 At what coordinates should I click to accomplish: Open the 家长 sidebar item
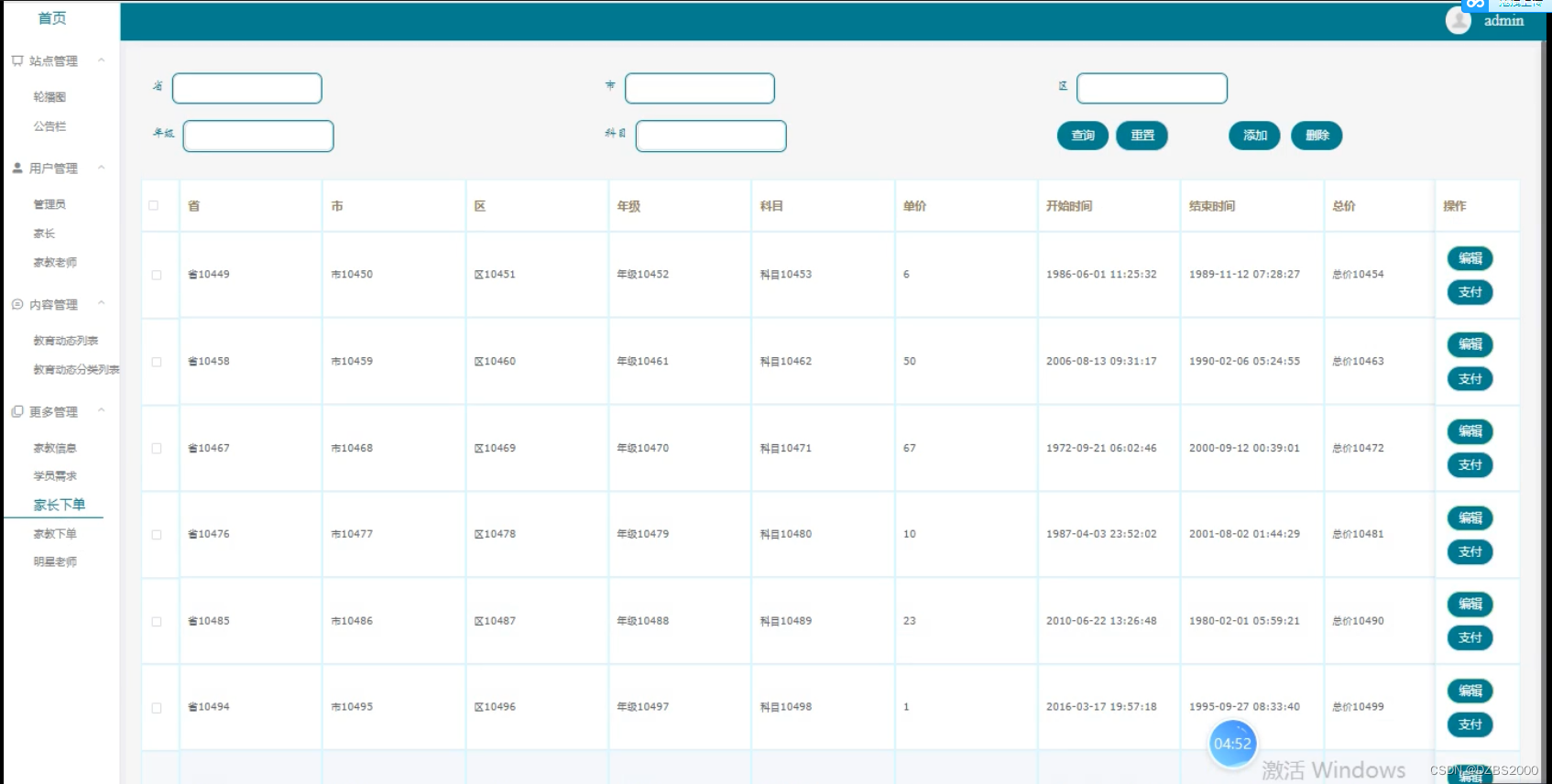(44, 234)
